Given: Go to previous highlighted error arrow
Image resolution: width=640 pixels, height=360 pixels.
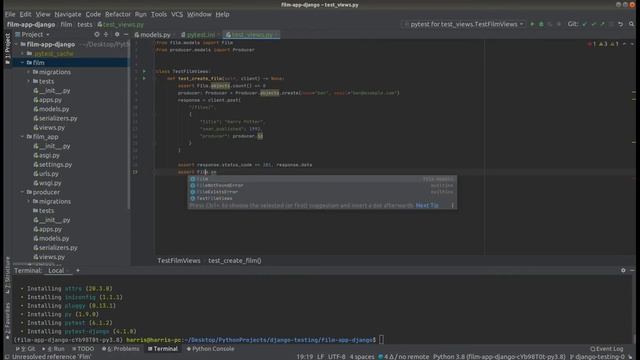Looking at the screenshot, I should 624,44.
